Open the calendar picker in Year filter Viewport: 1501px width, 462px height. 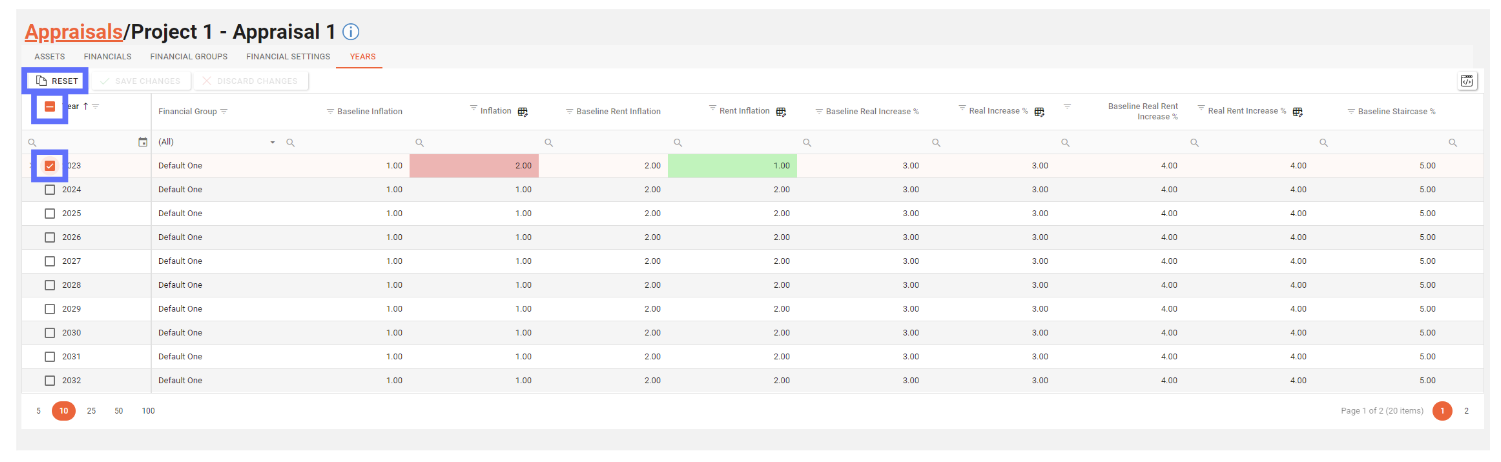point(142,143)
